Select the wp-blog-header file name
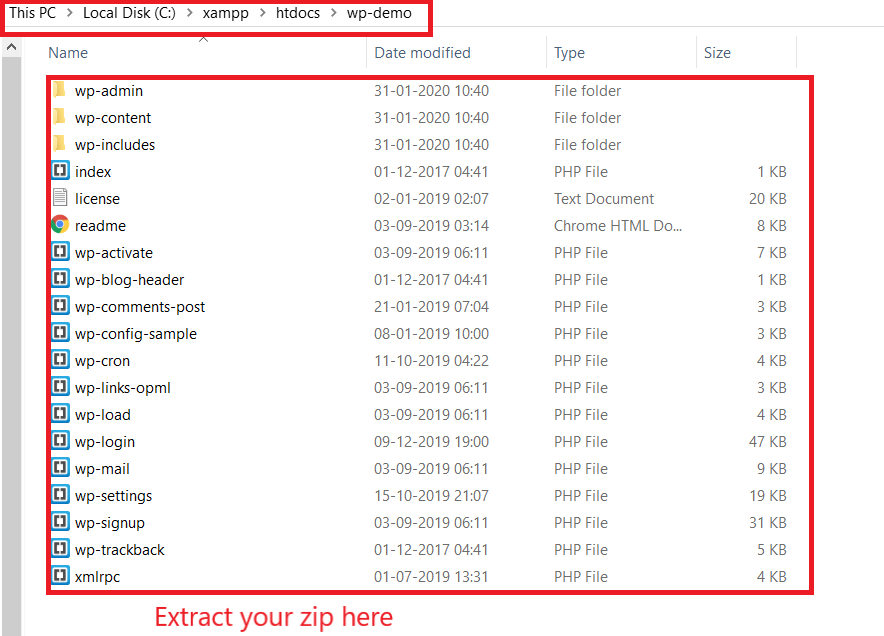 pyautogui.click(x=130, y=280)
